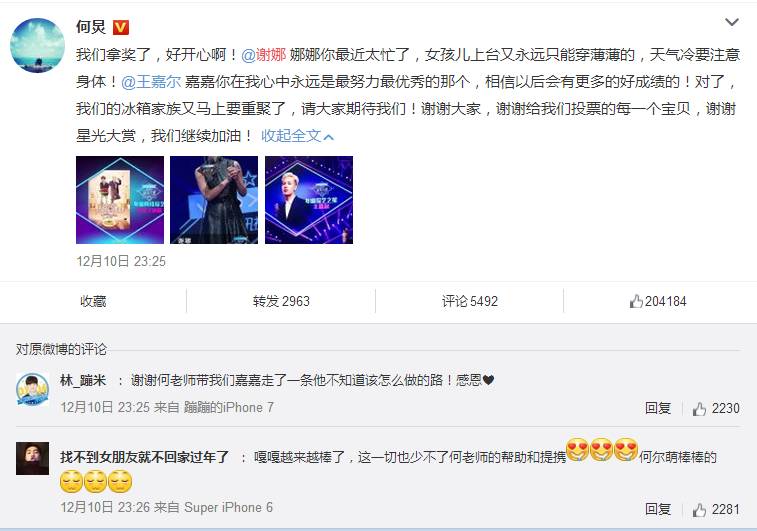Reply to 林_蹦米's comment
The height and width of the screenshot is (531, 757).
pos(658,408)
